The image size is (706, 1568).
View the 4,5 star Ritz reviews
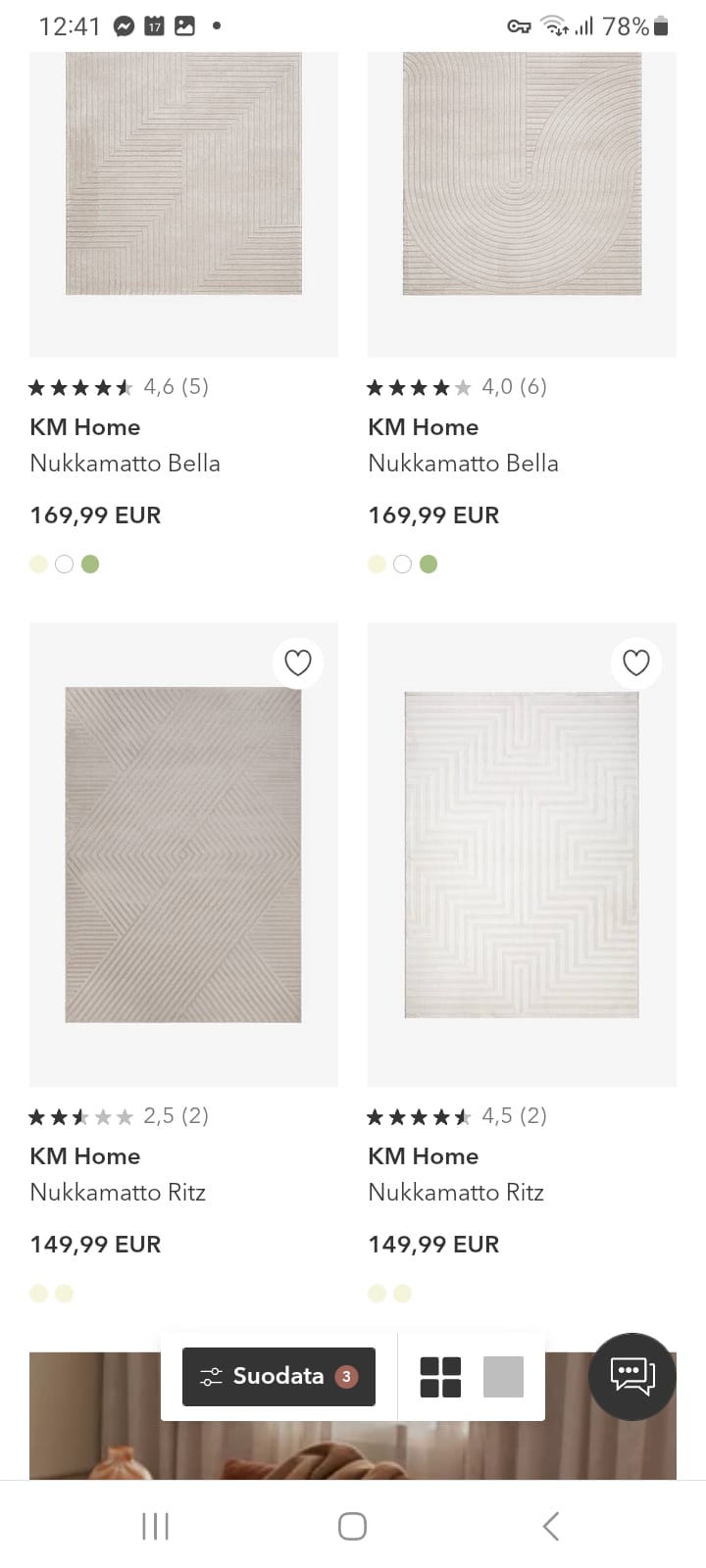click(456, 1116)
